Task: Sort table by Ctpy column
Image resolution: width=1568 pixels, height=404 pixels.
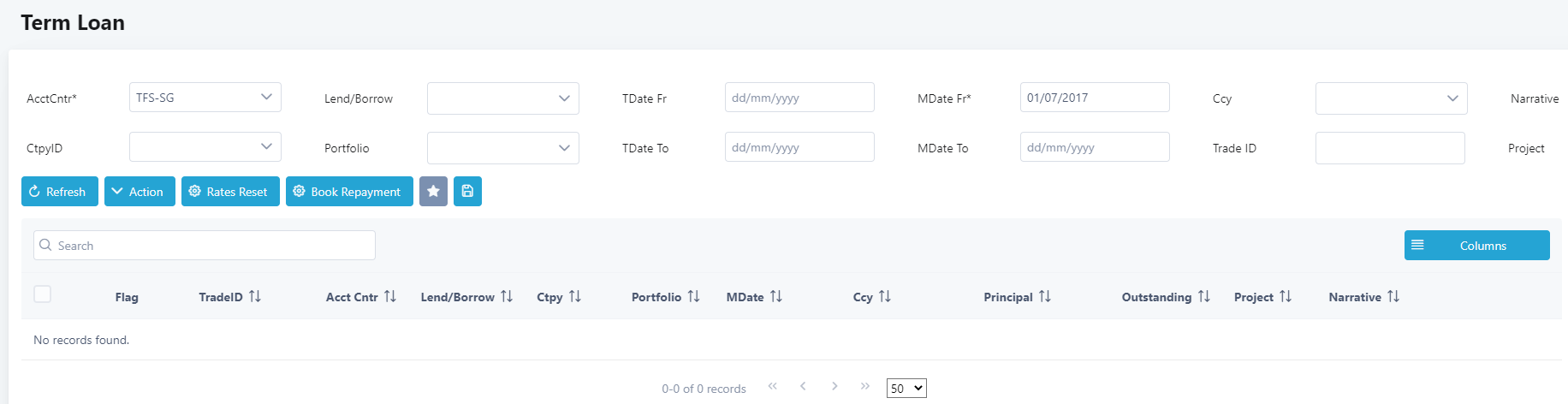Action: coord(575,297)
